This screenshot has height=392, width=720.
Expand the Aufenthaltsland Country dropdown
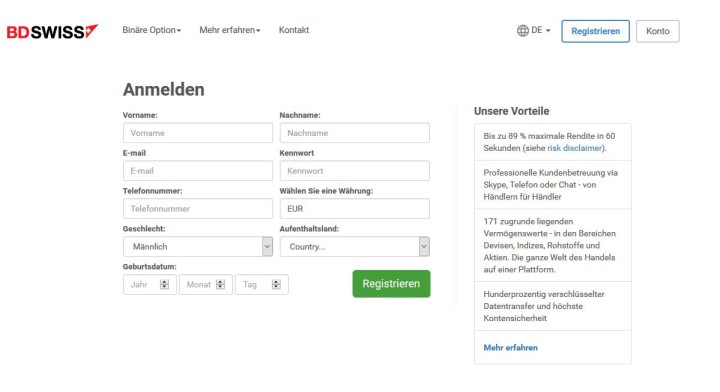tap(355, 246)
